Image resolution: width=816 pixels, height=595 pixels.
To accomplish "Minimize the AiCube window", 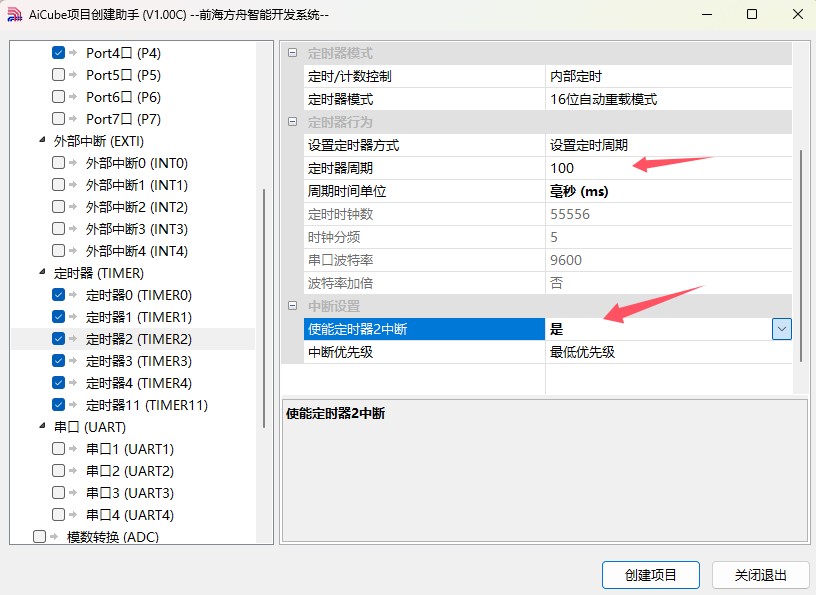I will 707,15.
